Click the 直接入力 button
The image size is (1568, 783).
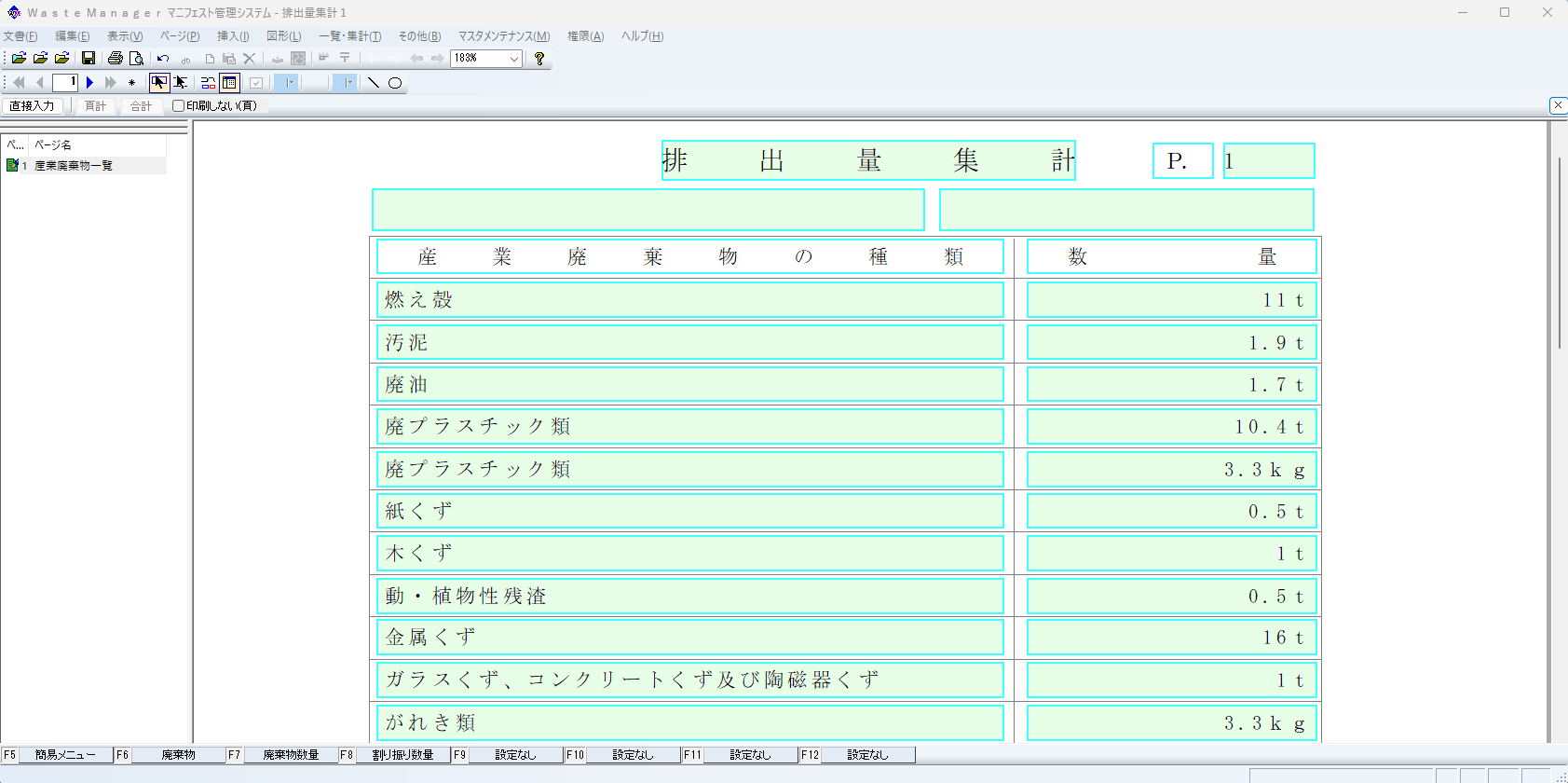(x=32, y=106)
